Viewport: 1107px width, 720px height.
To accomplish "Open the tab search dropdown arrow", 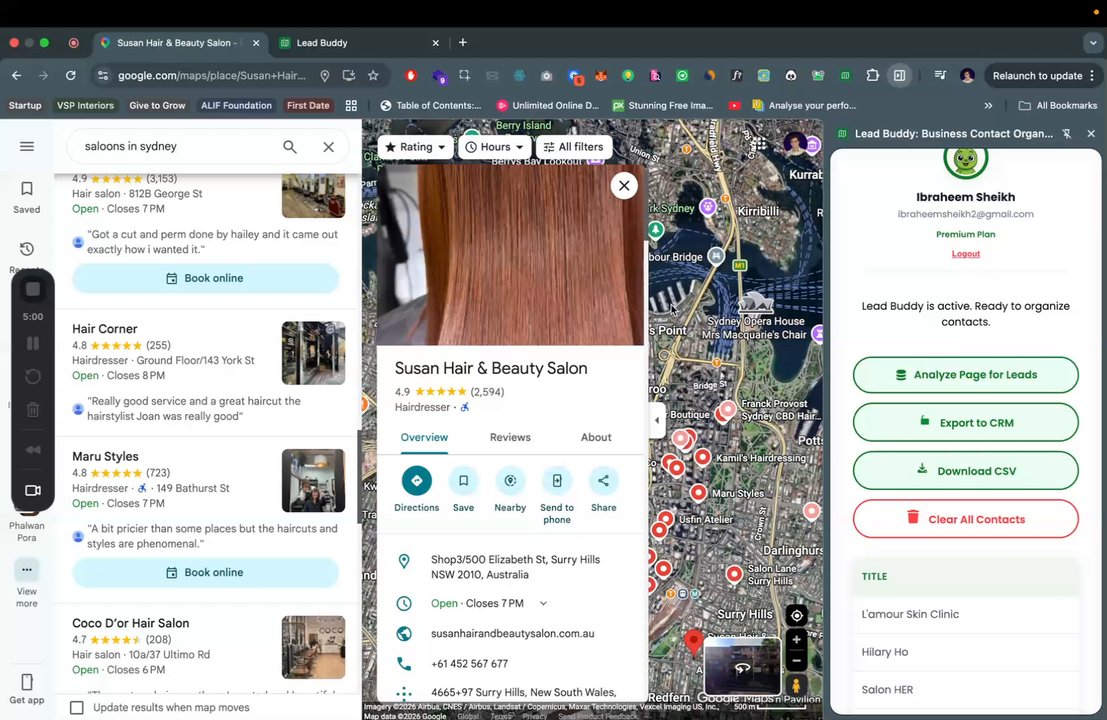I will coord(1093,43).
